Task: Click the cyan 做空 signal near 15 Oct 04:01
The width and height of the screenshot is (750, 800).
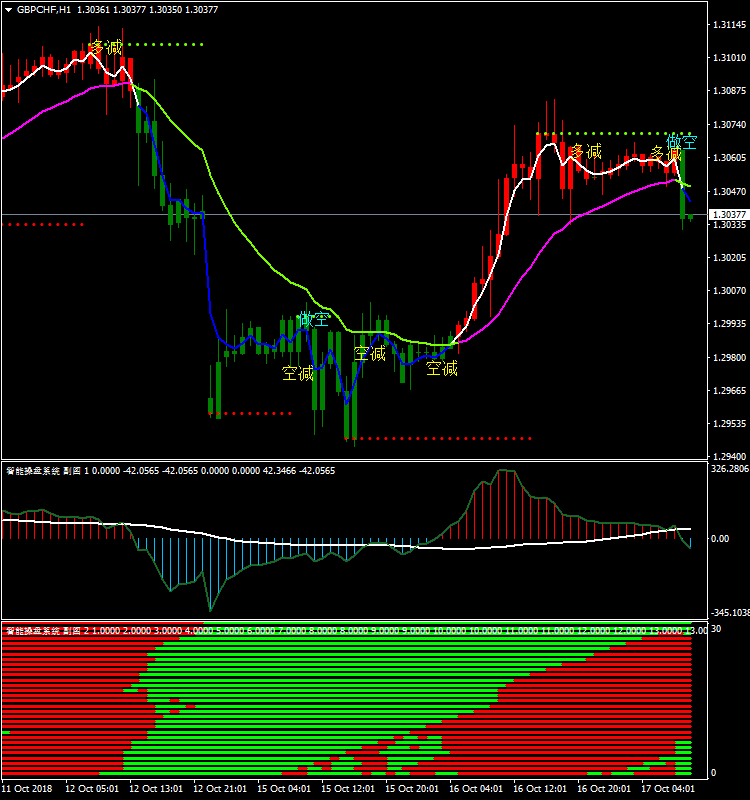Action: (x=313, y=319)
